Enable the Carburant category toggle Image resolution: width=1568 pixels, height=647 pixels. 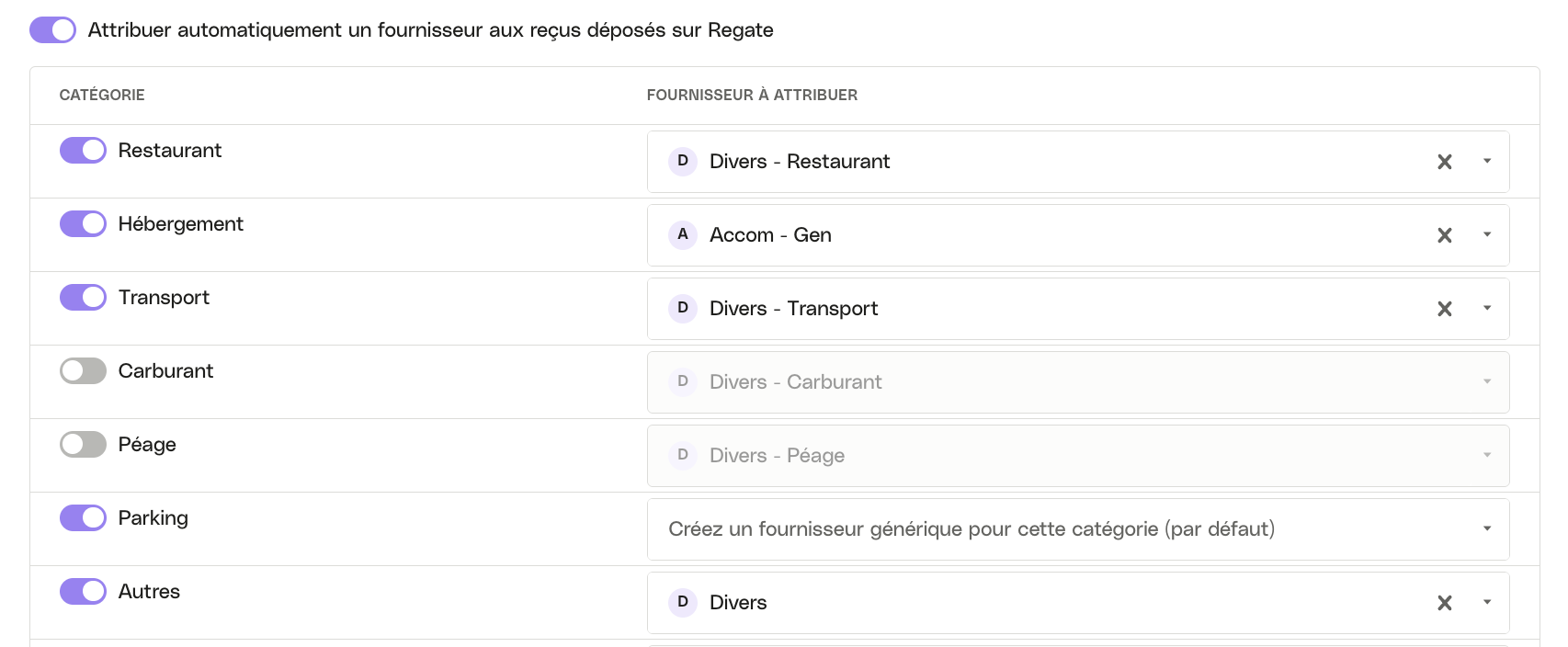click(83, 371)
